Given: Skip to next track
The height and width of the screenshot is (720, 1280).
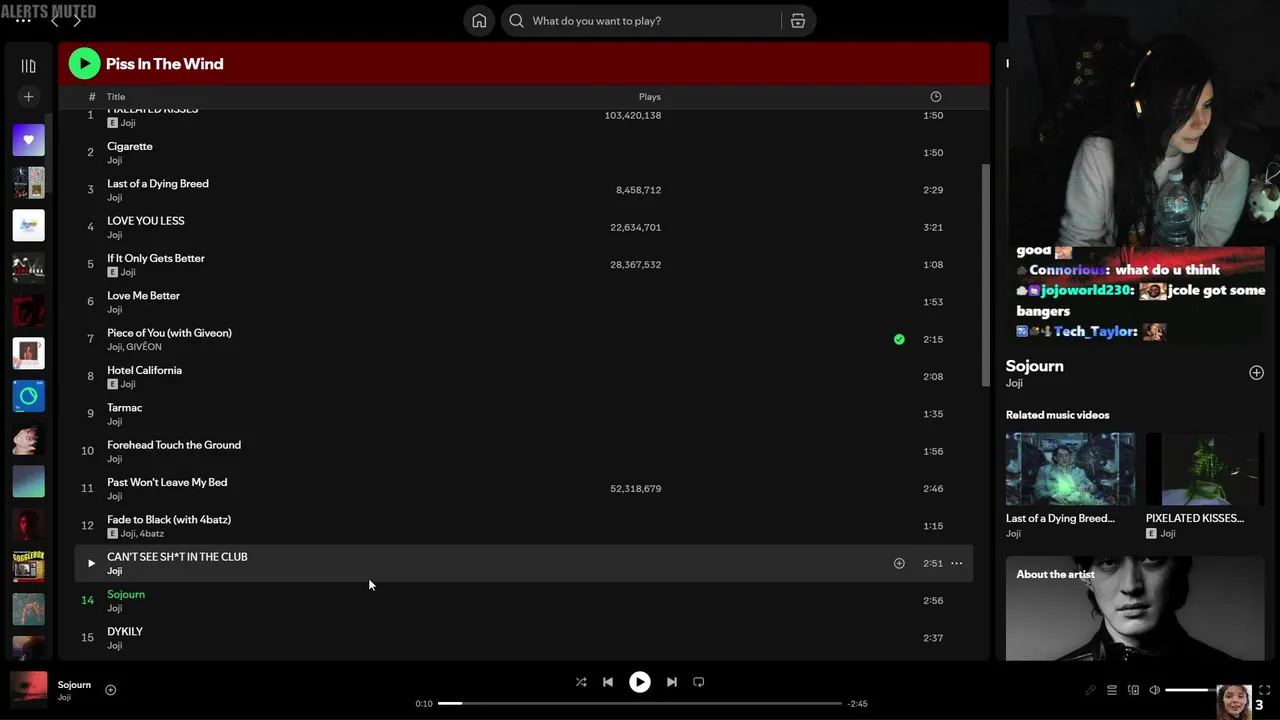Looking at the screenshot, I should [x=672, y=682].
